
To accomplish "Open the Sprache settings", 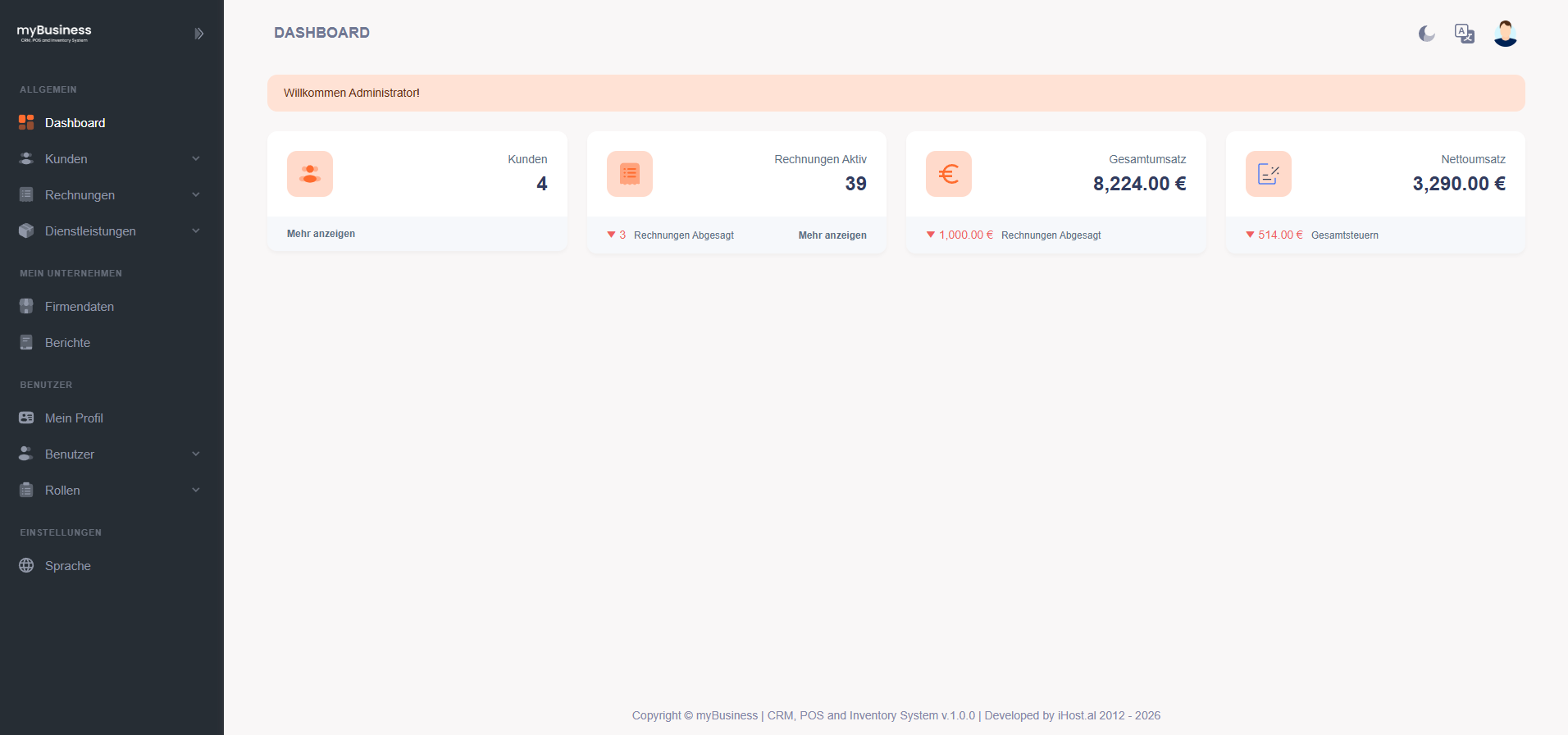I will (112, 565).
